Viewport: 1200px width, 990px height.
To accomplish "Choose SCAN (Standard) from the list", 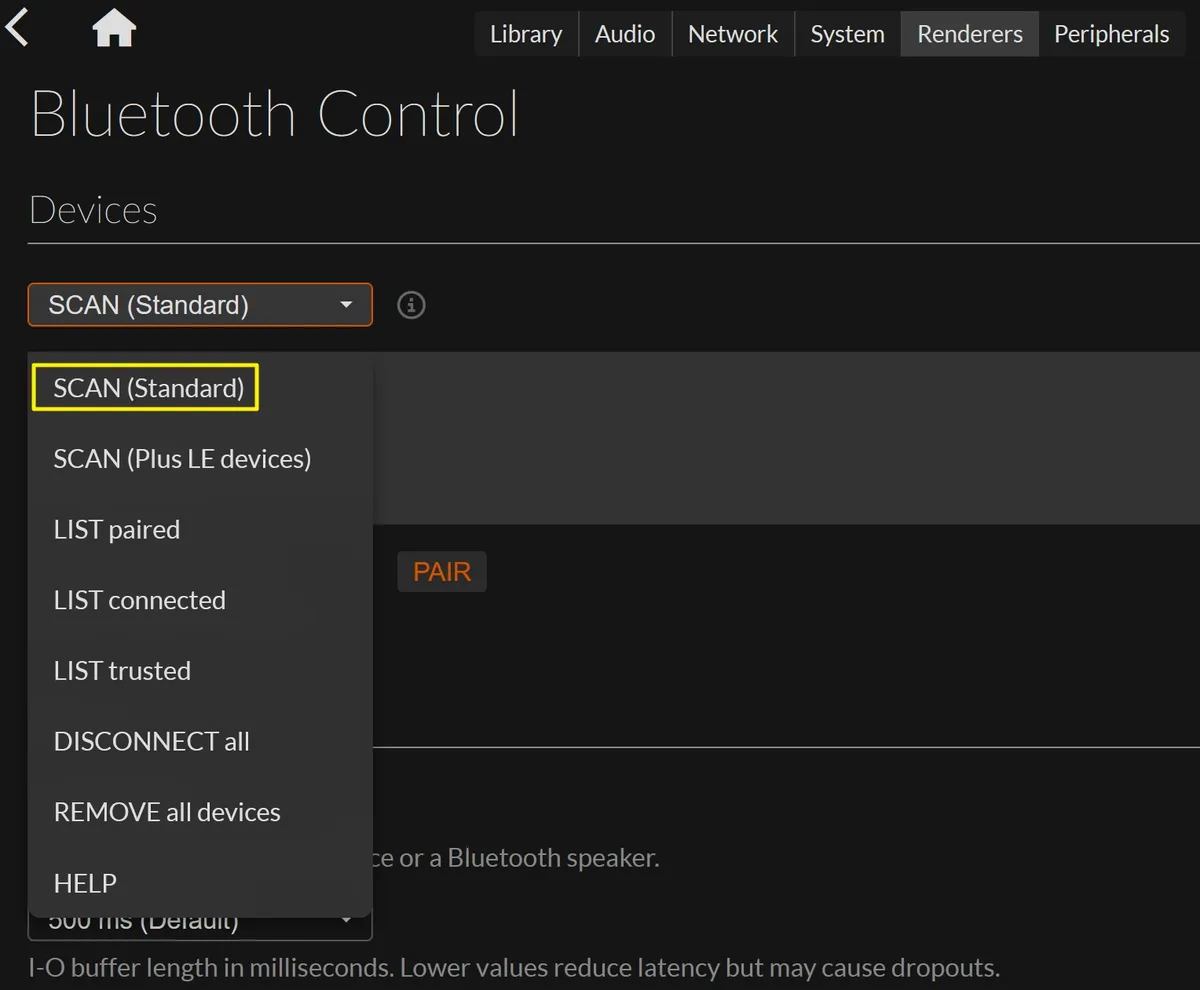I will (200, 388).
